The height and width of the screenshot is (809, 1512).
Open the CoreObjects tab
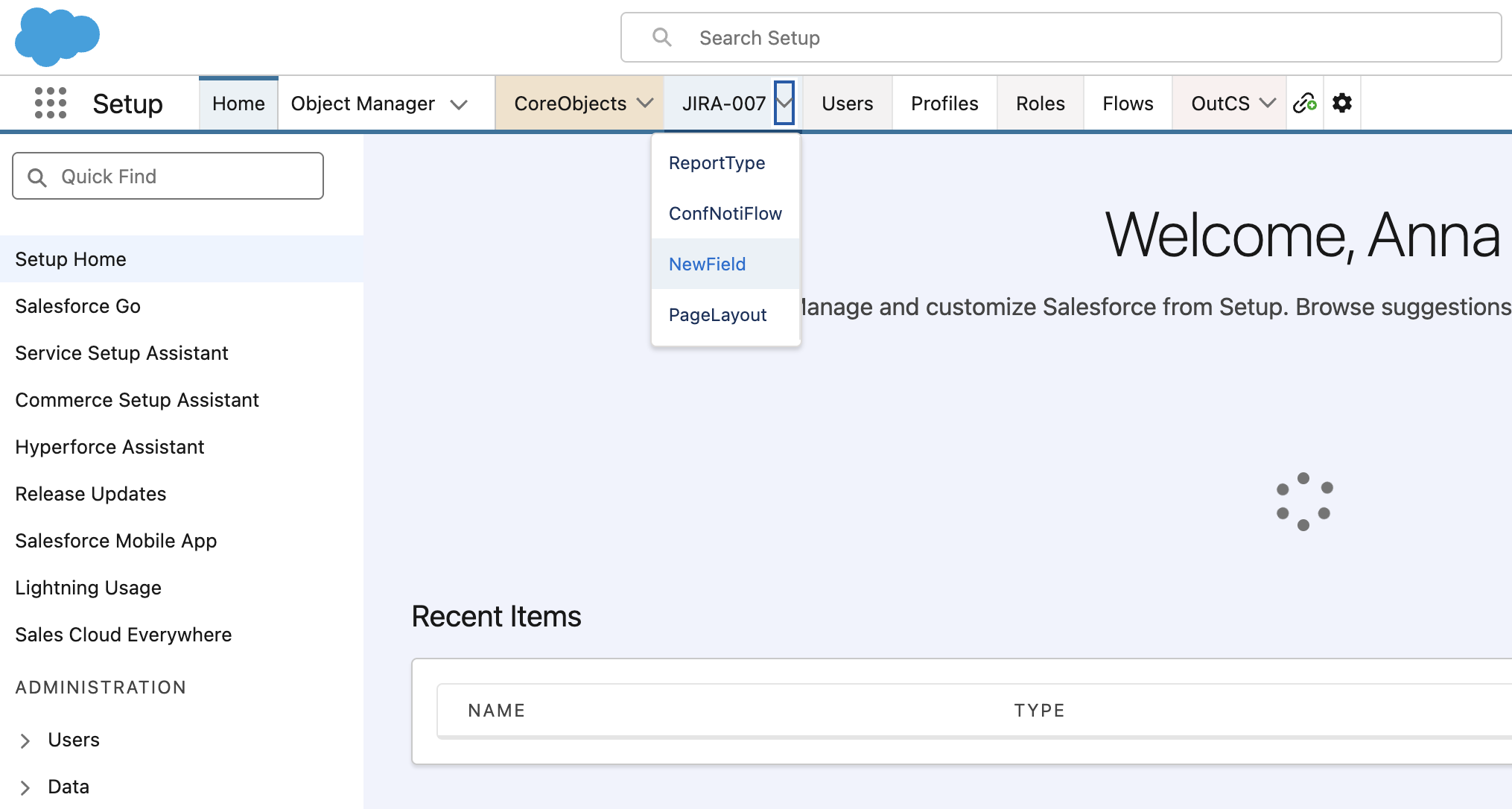click(x=570, y=104)
